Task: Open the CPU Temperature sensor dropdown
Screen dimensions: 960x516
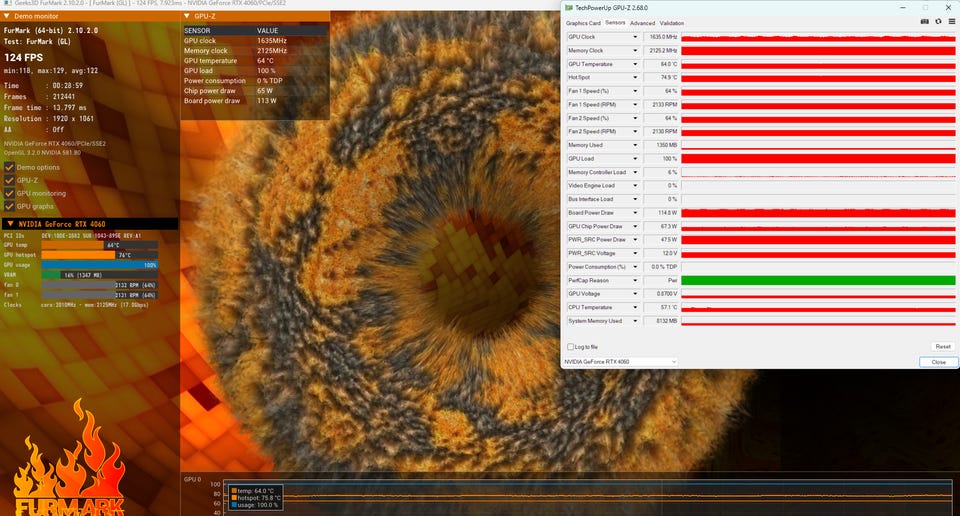Action: pos(634,307)
